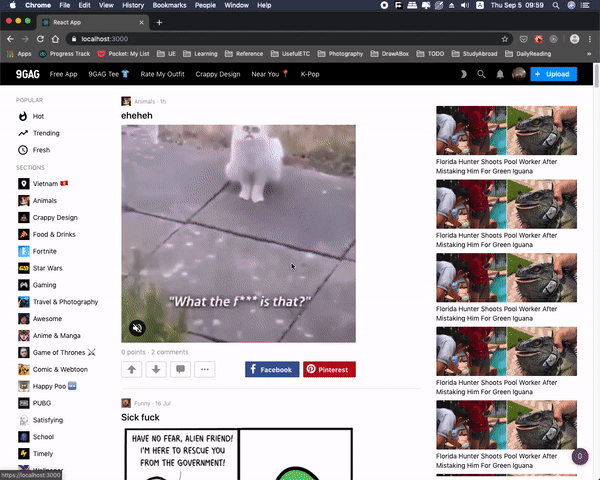
Task: Click Animals tag above eheheh post
Action: (x=144, y=101)
